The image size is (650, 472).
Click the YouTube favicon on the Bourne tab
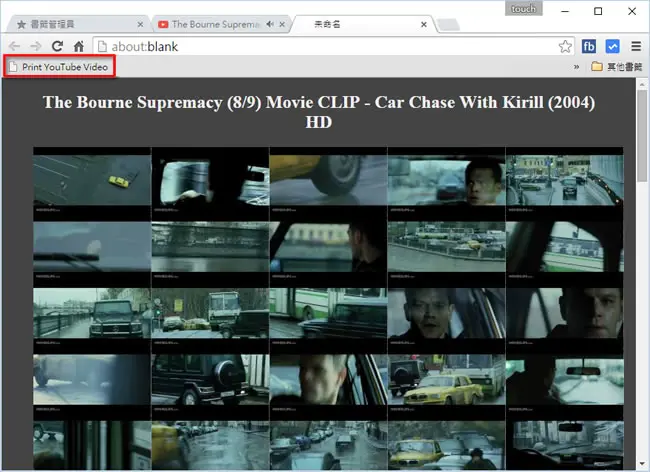[x=163, y=24]
